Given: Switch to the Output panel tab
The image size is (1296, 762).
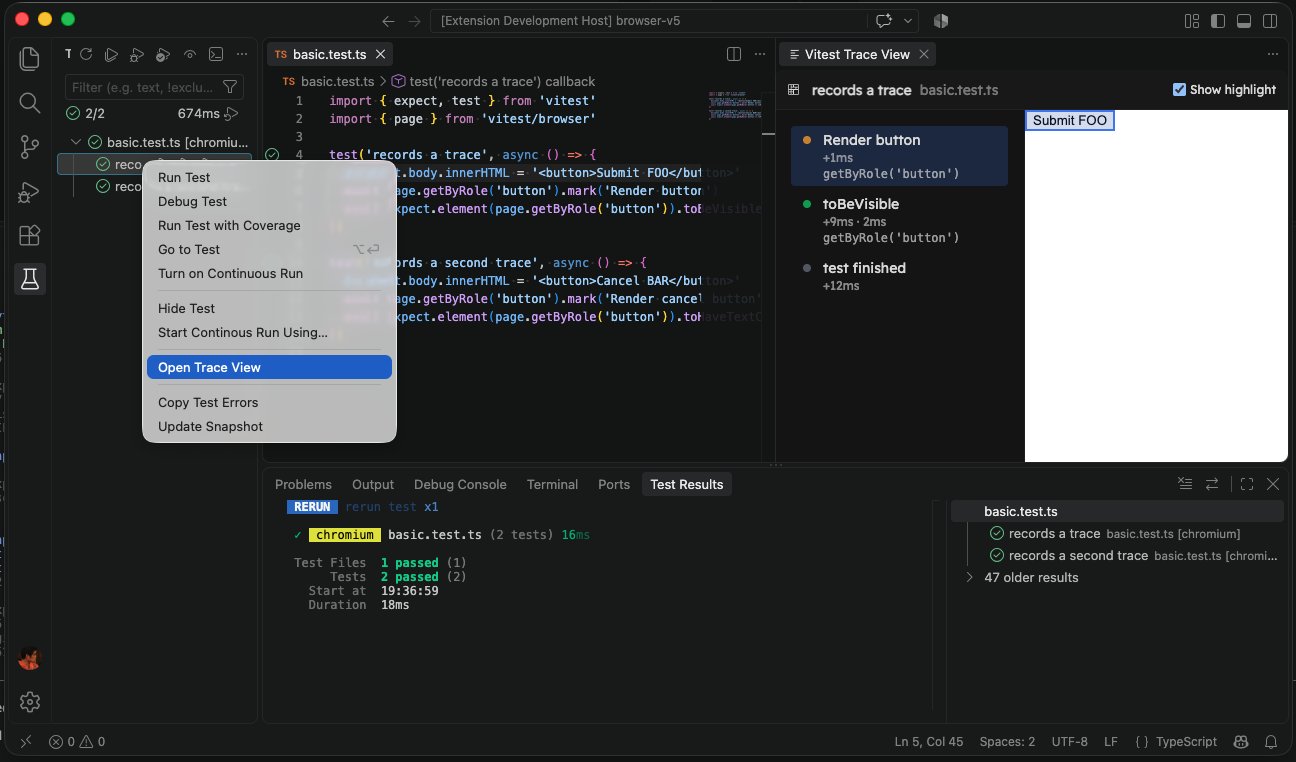Looking at the screenshot, I should pos(373,484).
